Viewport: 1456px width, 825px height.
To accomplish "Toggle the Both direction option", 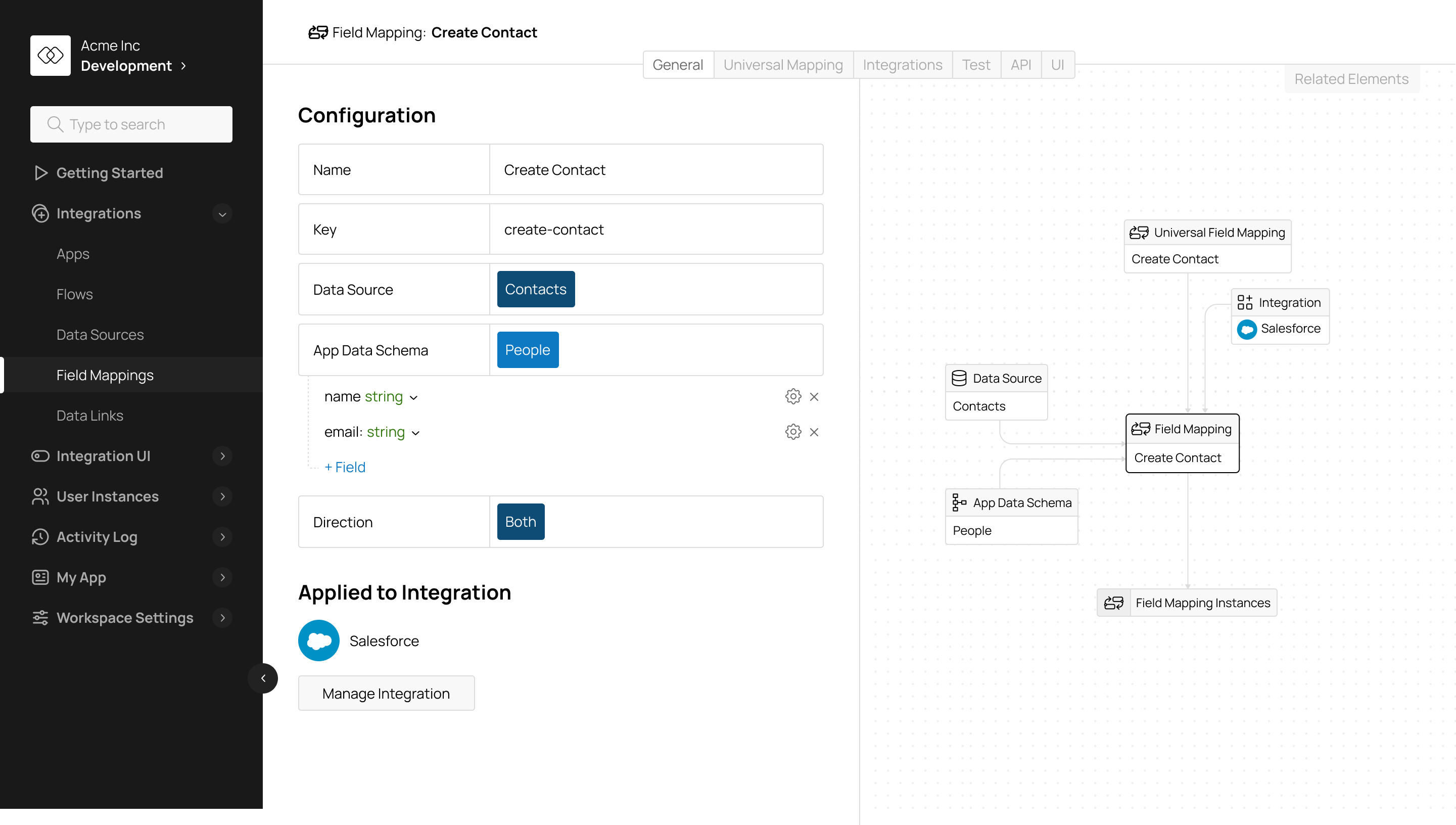I will (x=520, y=521).
